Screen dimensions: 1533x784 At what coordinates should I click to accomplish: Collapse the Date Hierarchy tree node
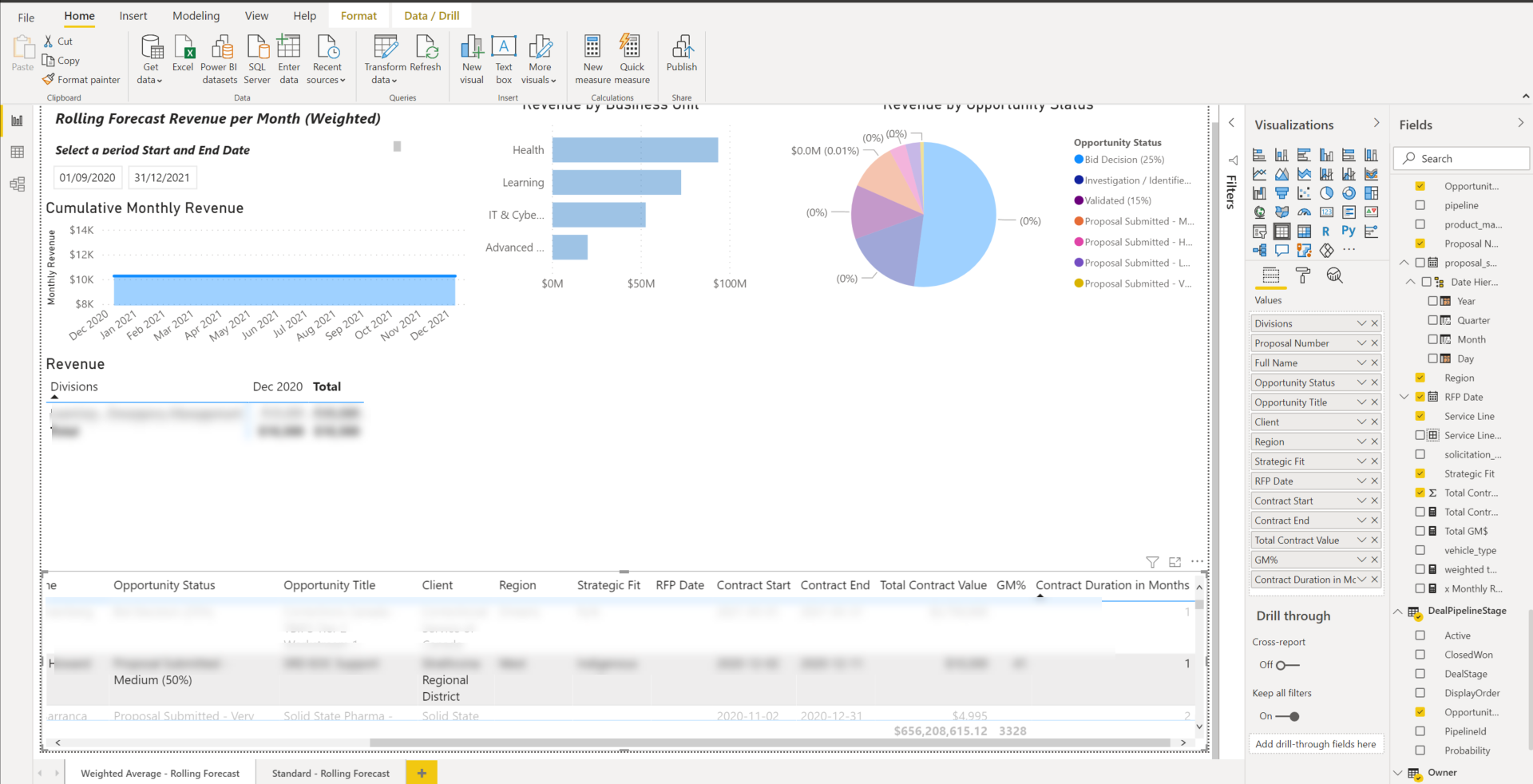pos(1410,282)
